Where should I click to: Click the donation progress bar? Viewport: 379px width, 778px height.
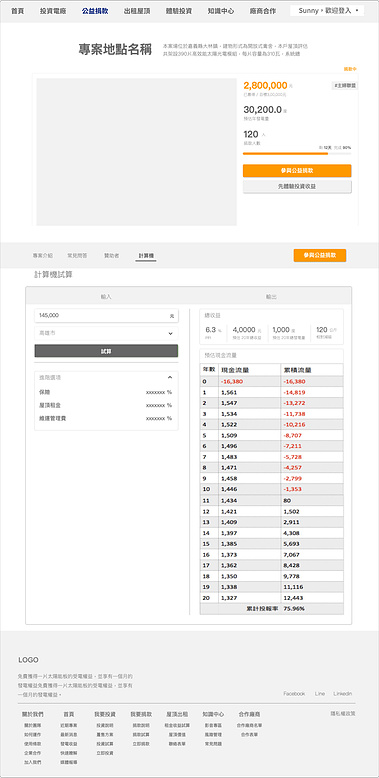[x=297, y=154]
